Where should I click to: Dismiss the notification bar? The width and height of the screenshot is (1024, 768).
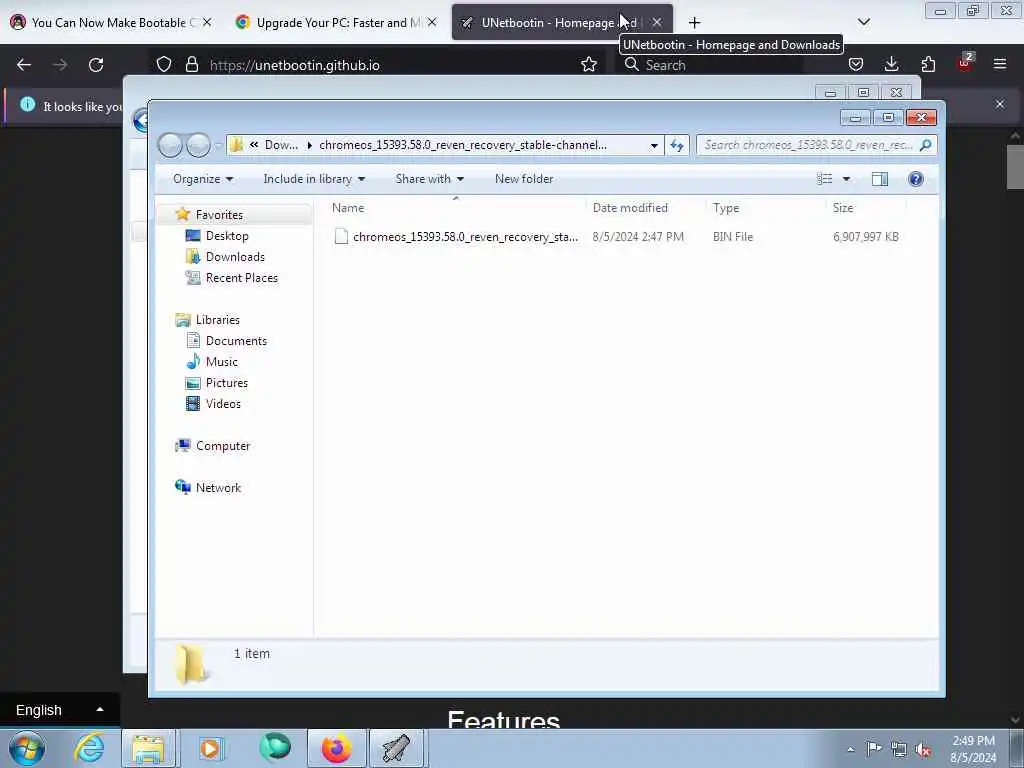pyautogui.click(x=999, y=104)
